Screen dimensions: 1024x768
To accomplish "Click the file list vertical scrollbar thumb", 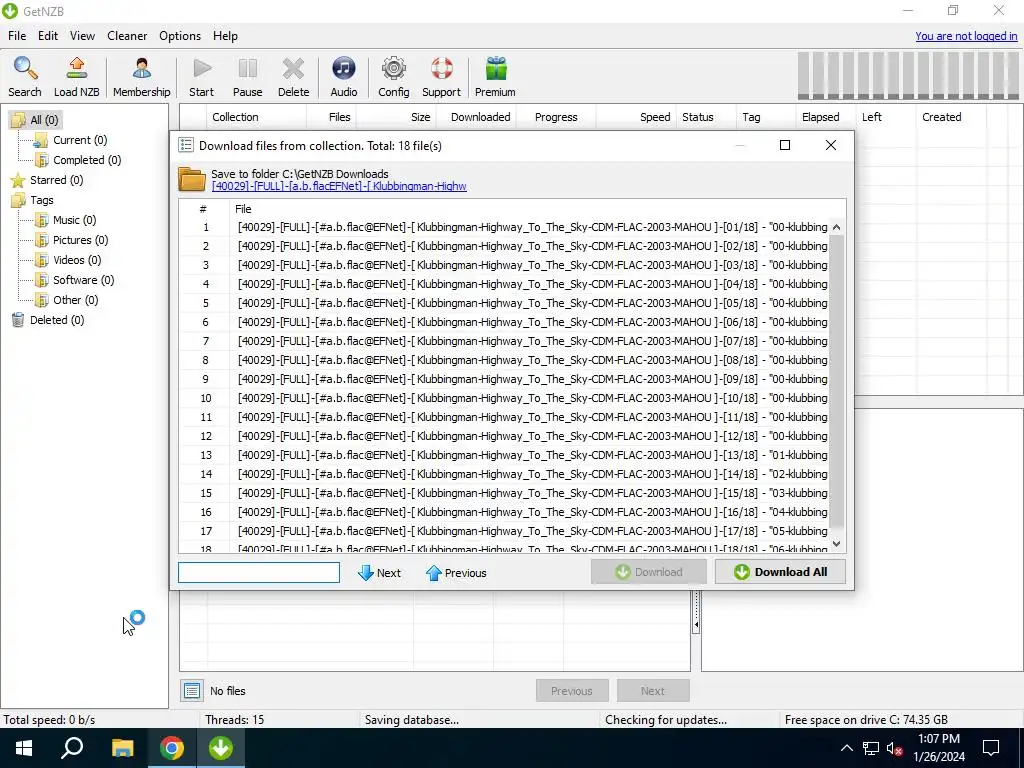I will (837, 382).
